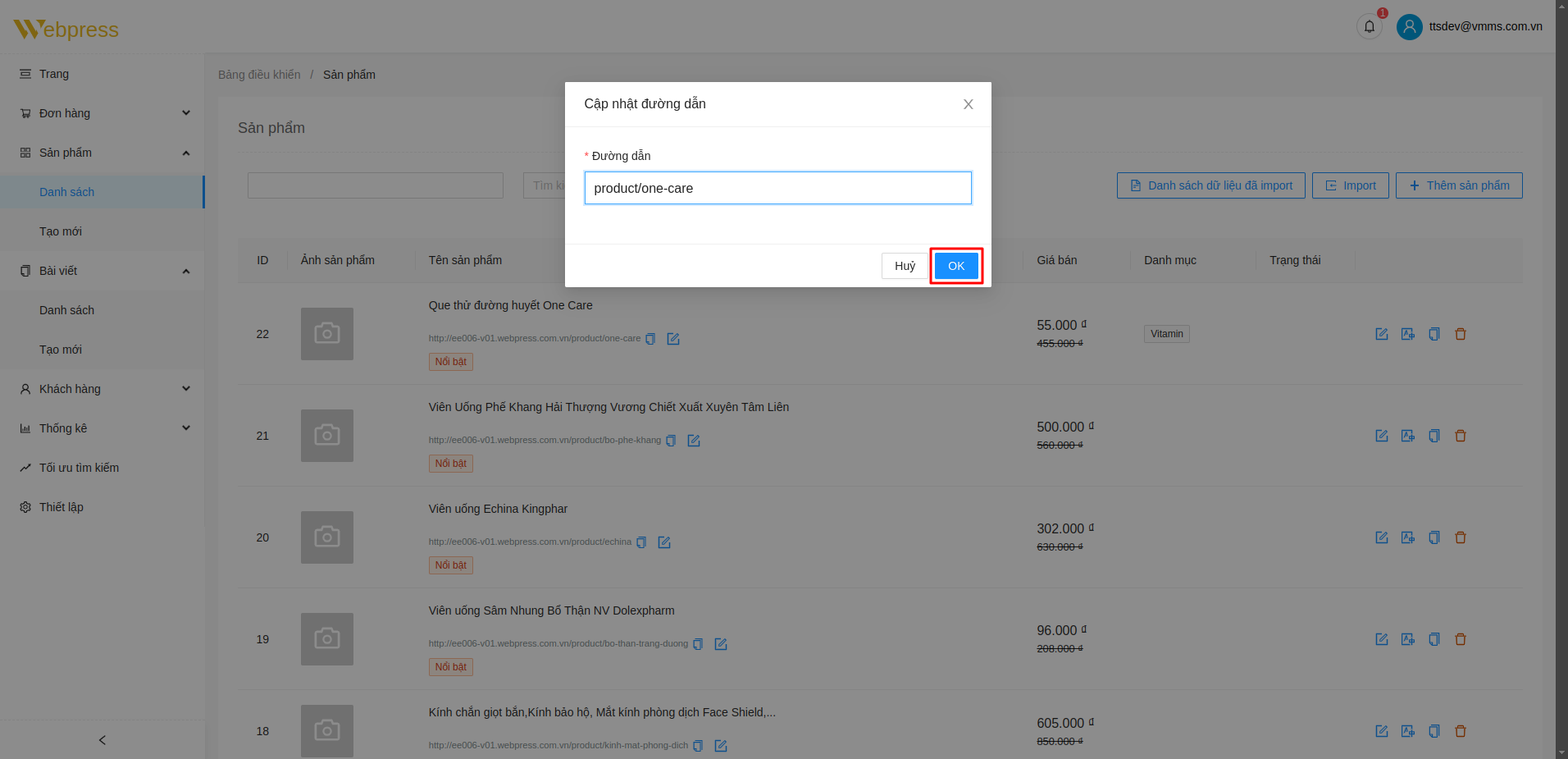Click the Thêm sản phẩm button

pyautogui.click(x=1458, y=185)
